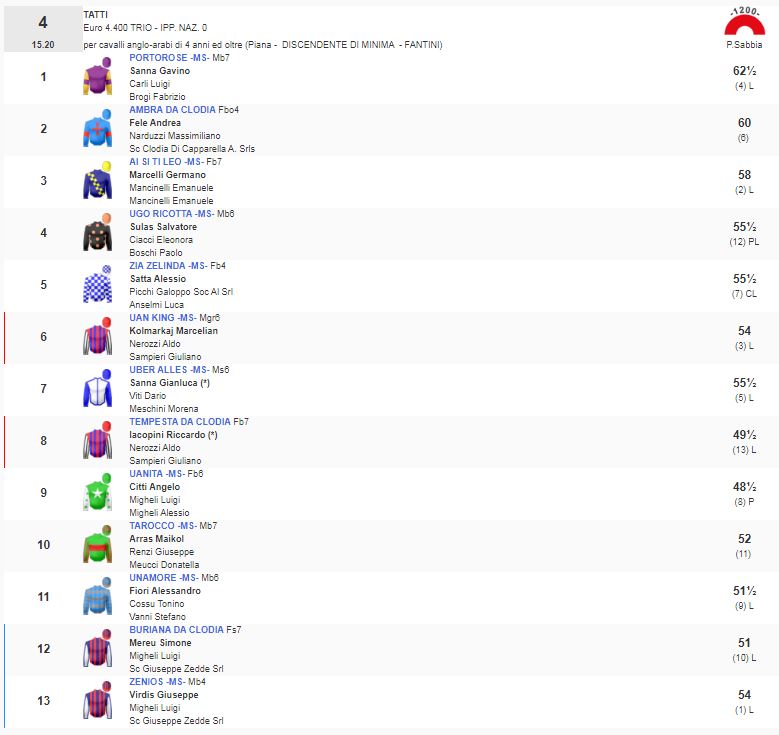Click Unamore's light blue silk icon
779x735 pixels.
[x=97, y=597]
